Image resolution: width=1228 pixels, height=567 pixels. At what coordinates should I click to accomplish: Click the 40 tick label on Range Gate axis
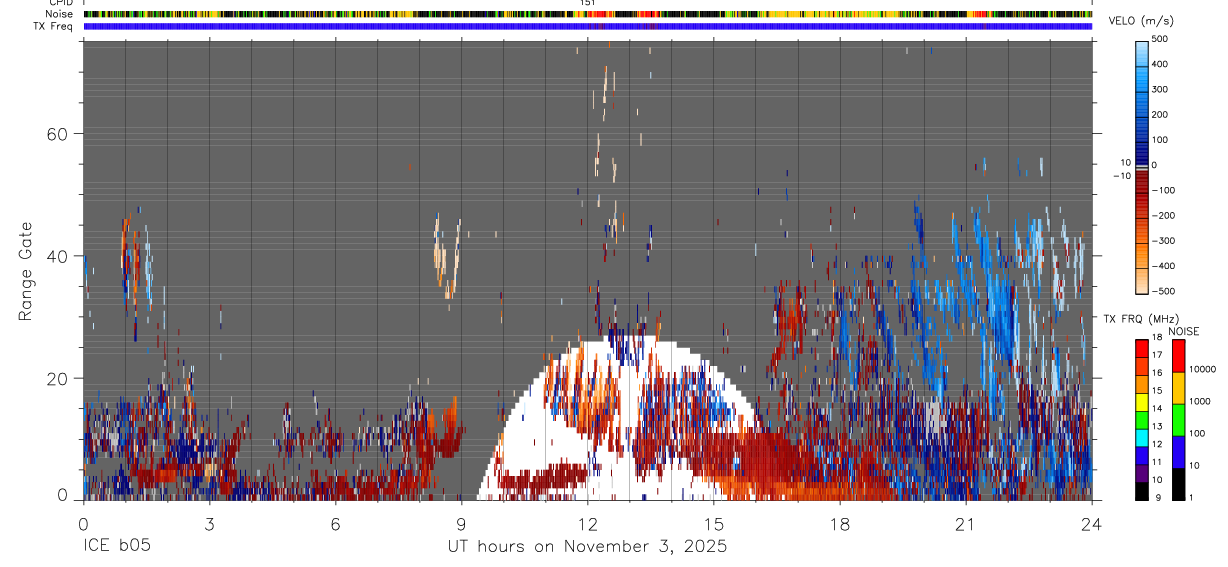tap(58, 256)
